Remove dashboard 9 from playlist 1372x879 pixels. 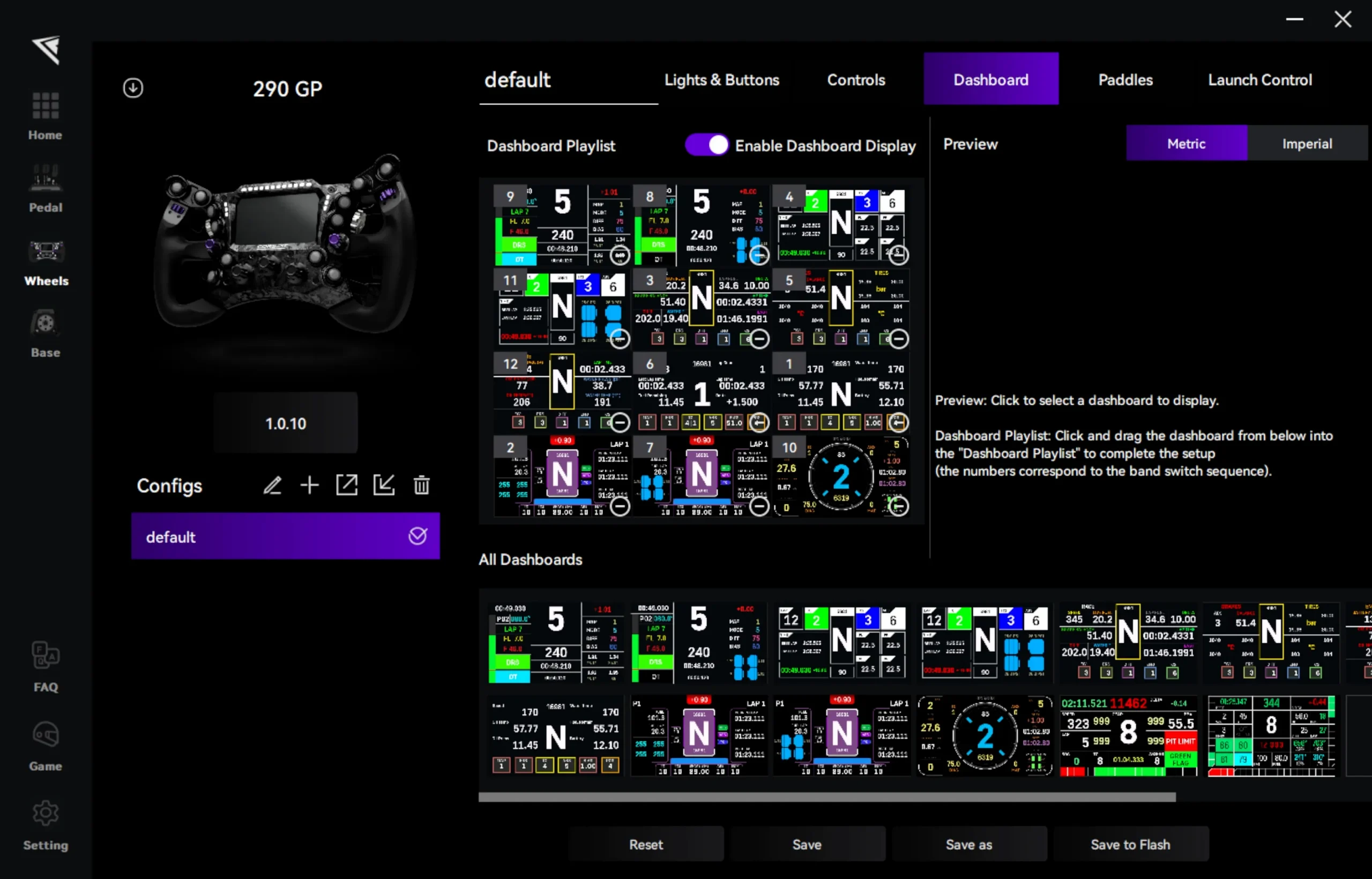click(620, 255)
